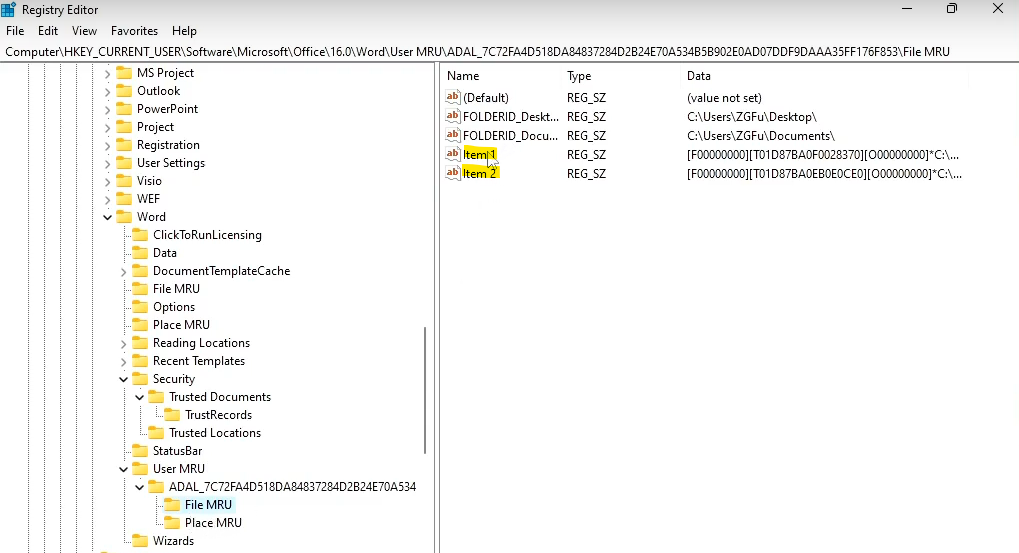Click the Registry Editor title bar icon

pos(8,9)
